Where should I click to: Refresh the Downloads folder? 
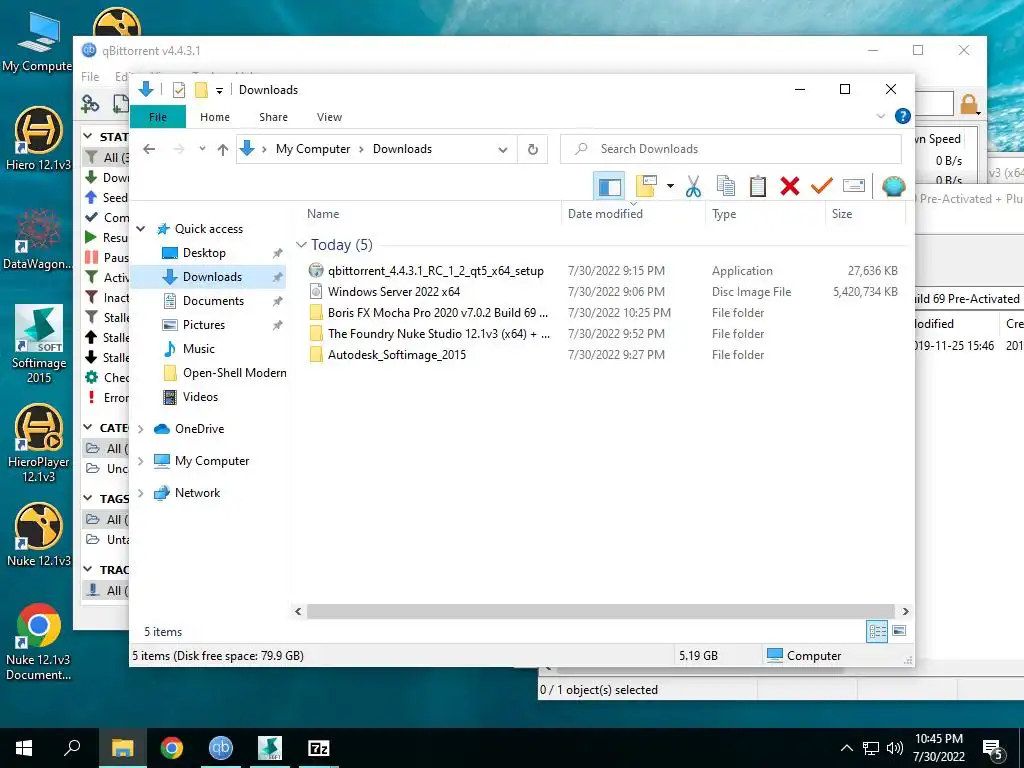pyautogui.click(x=533, y=150)
